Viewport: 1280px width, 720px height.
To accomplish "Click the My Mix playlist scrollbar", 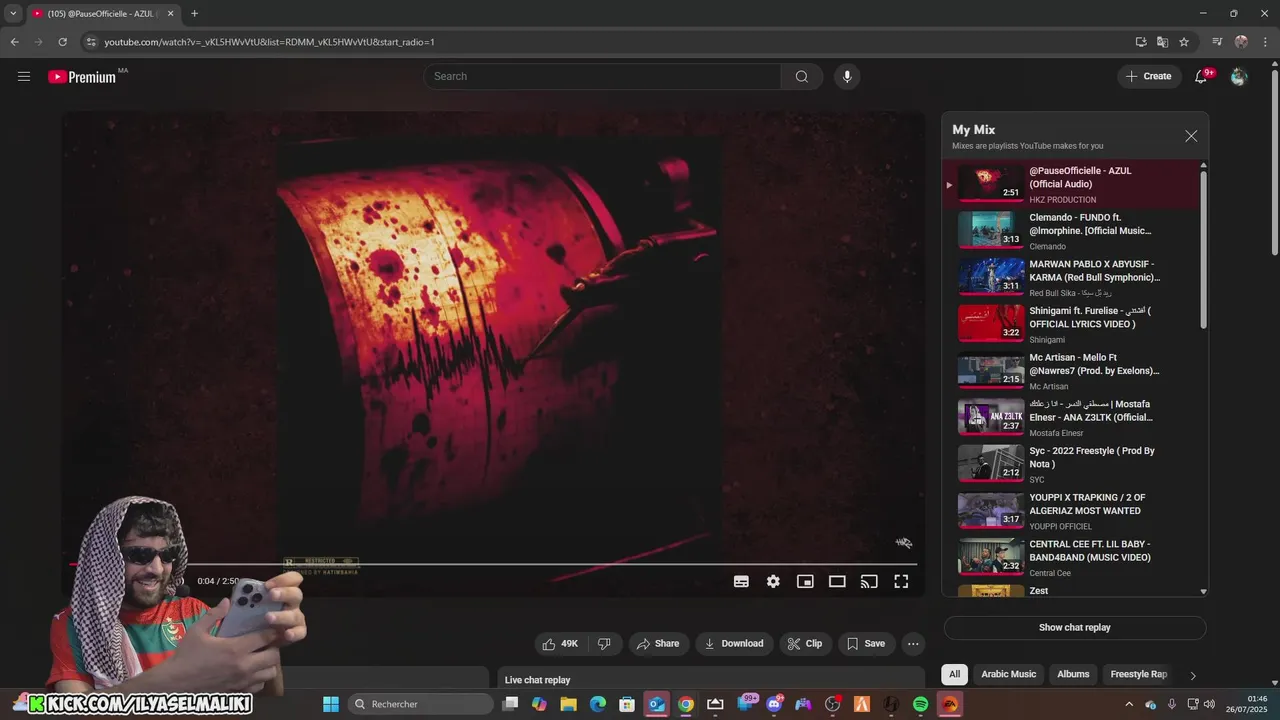I will pyautogui.click(x=1203, y=250).
